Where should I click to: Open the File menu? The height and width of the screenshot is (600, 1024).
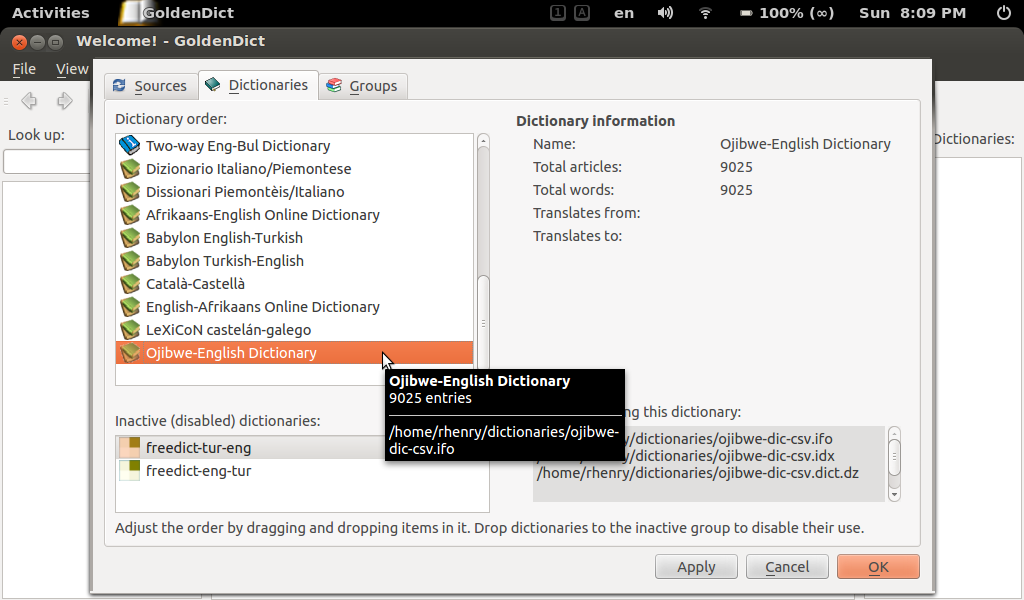point(24,69)
